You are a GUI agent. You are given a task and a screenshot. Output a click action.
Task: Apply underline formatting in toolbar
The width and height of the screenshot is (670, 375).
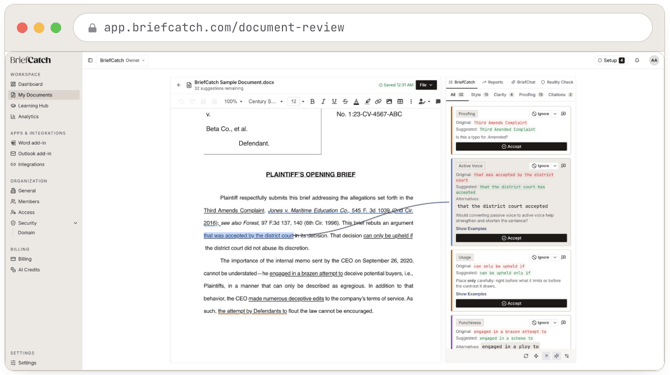point(334,102)
